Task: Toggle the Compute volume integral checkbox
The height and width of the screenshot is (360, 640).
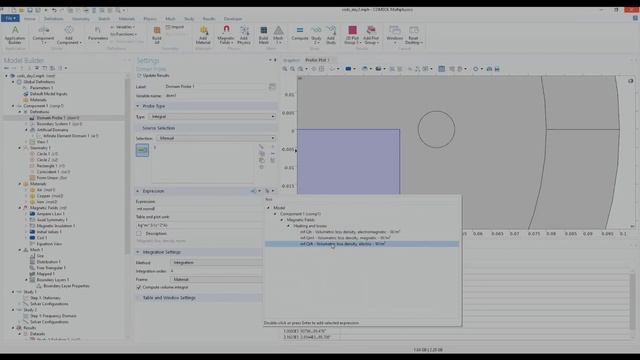Action: [x=139, y=287]
